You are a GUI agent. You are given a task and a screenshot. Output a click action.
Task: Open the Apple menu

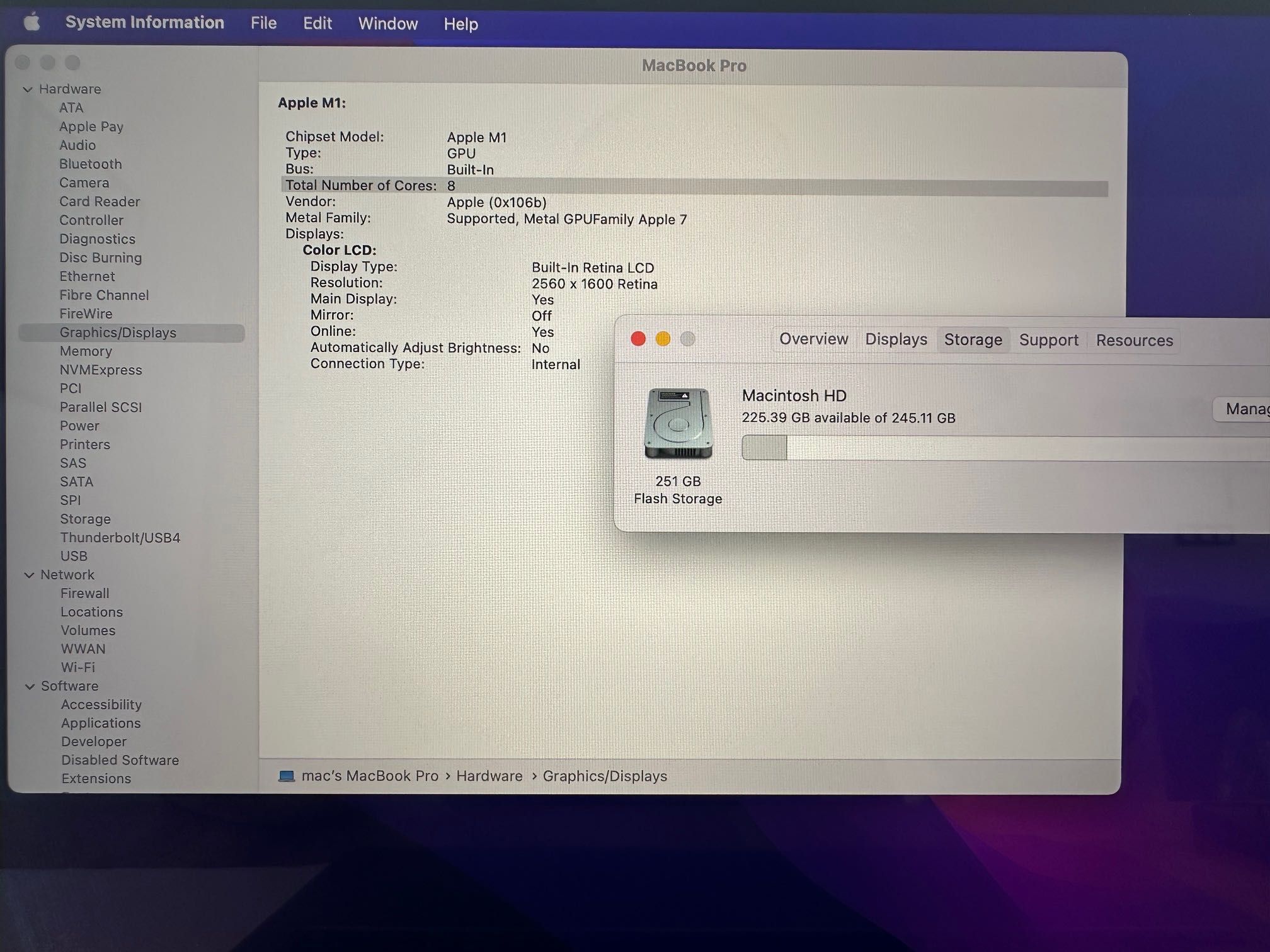pos(31,23)
